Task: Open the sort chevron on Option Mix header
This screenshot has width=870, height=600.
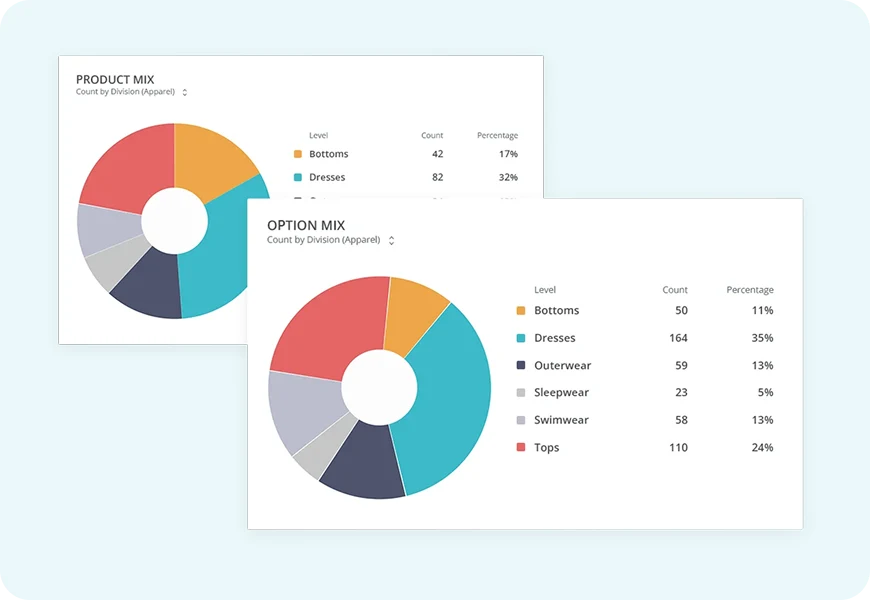Action: tap(391, 240)
